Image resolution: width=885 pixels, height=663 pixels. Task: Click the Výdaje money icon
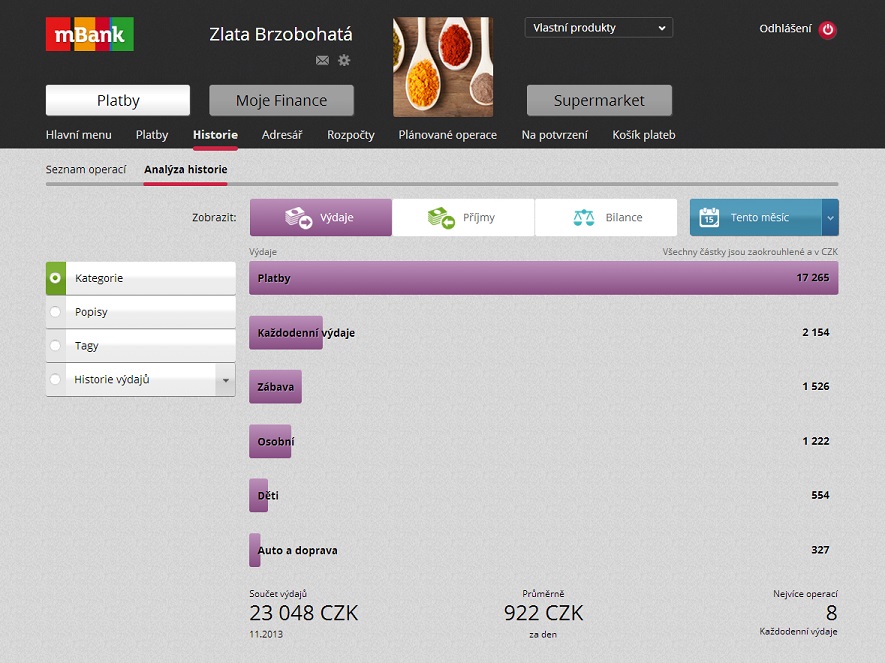[299, 217]
